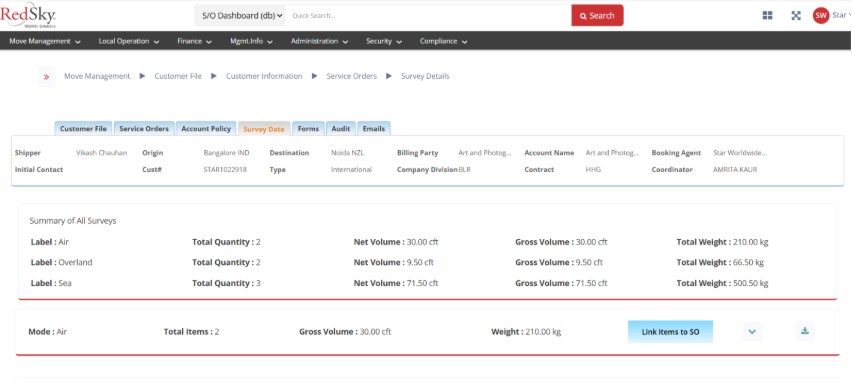Click origin value Bangalore IND

point(226,153)
